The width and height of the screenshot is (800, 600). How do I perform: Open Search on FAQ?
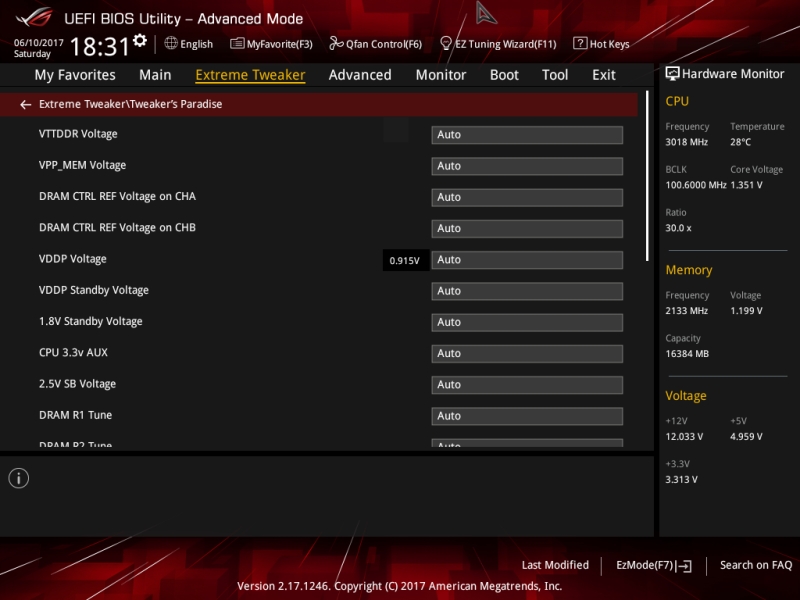pyautogui.click(x=756, y=565)
